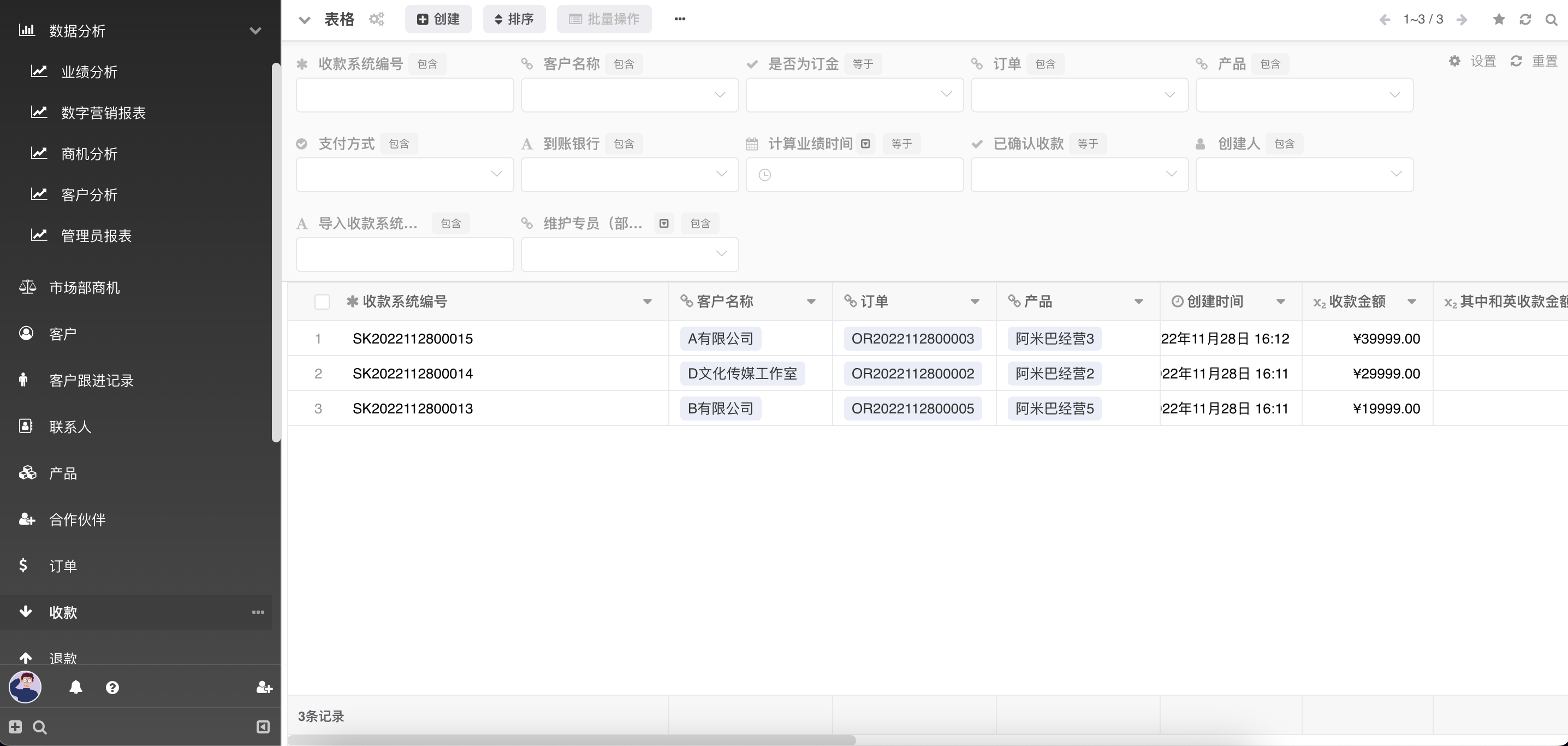This screenshot has width=1568, height=746.
Task: Refresh the table with the top-right refresh icon
Action: tap(1525, 20)
